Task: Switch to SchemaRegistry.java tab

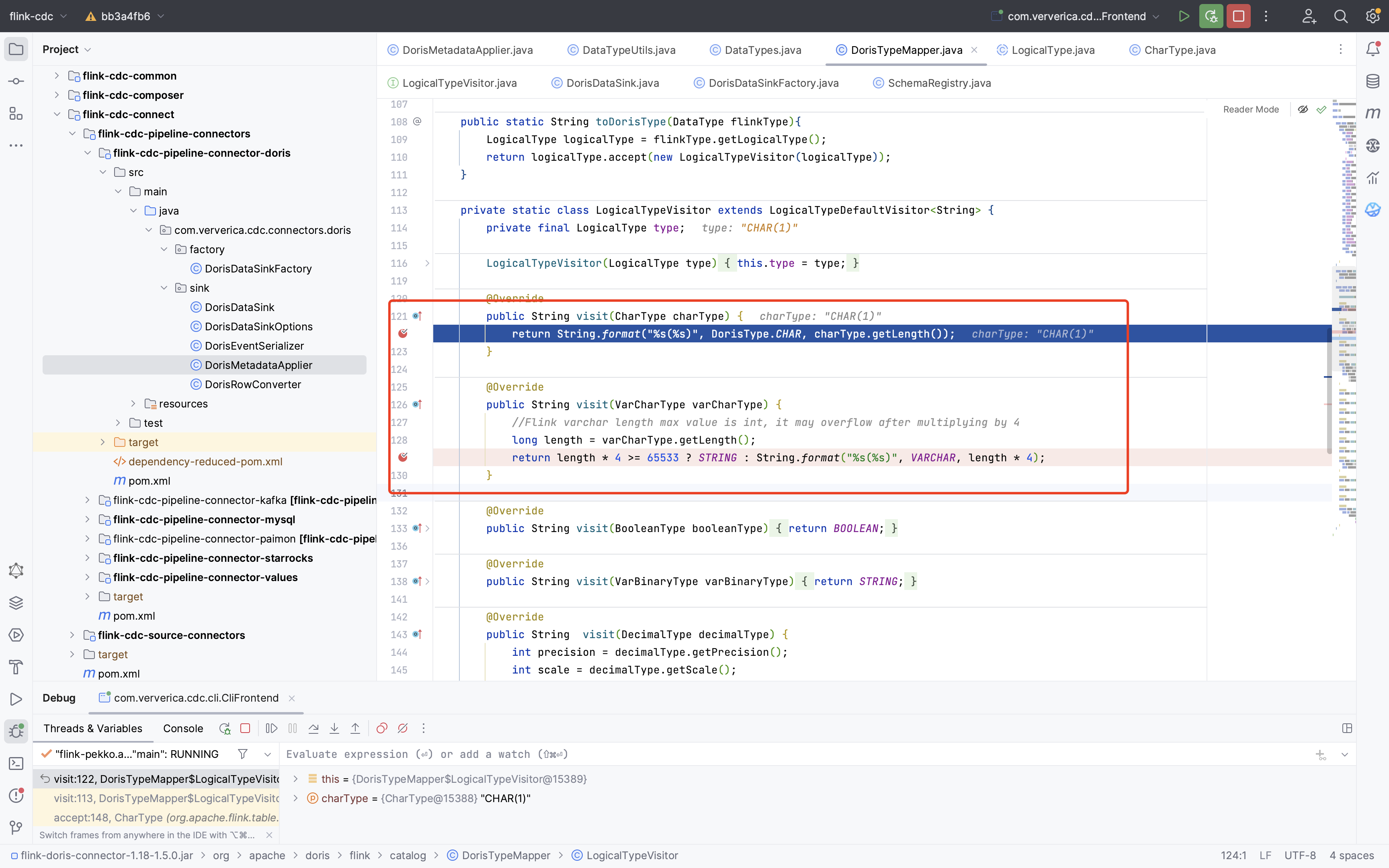Action: 932,83
